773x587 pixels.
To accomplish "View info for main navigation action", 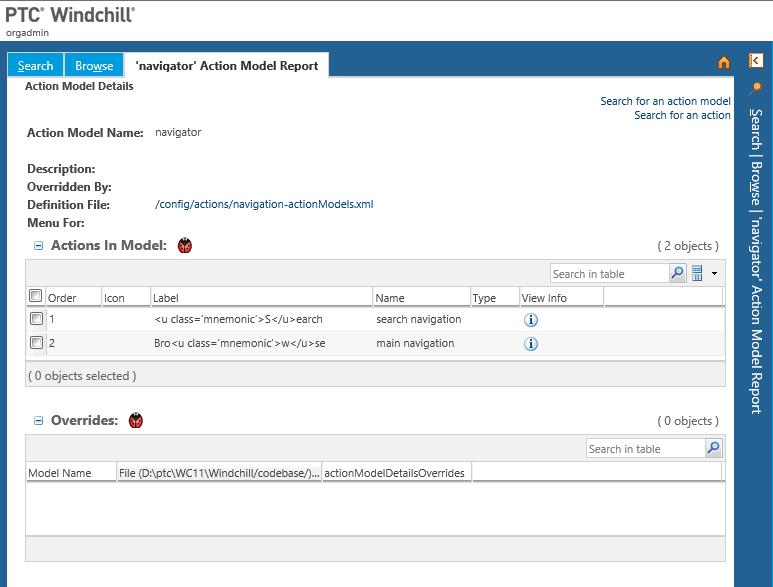I will pos(530,344).
